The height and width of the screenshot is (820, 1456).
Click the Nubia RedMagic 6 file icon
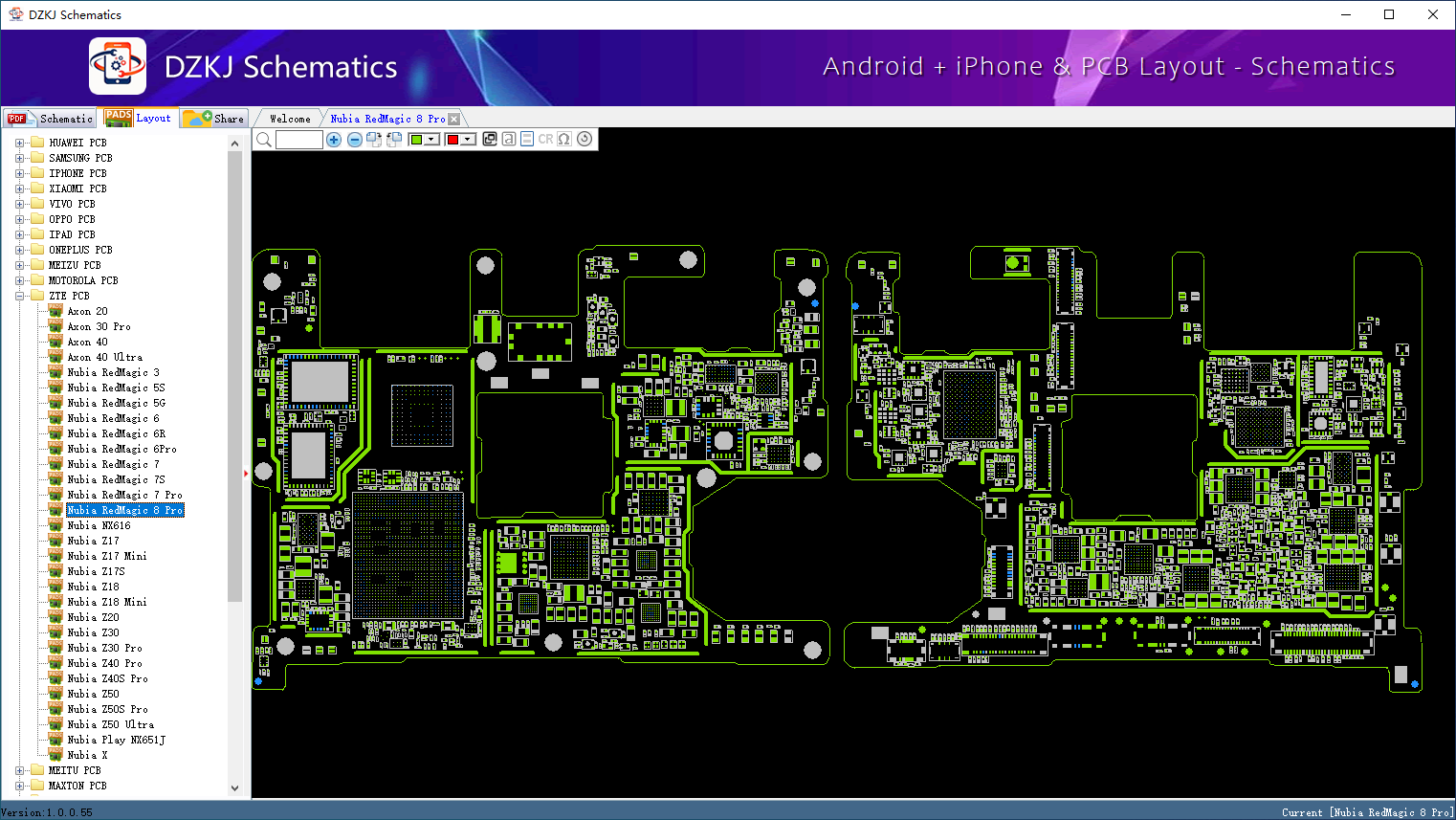[55, 418]
